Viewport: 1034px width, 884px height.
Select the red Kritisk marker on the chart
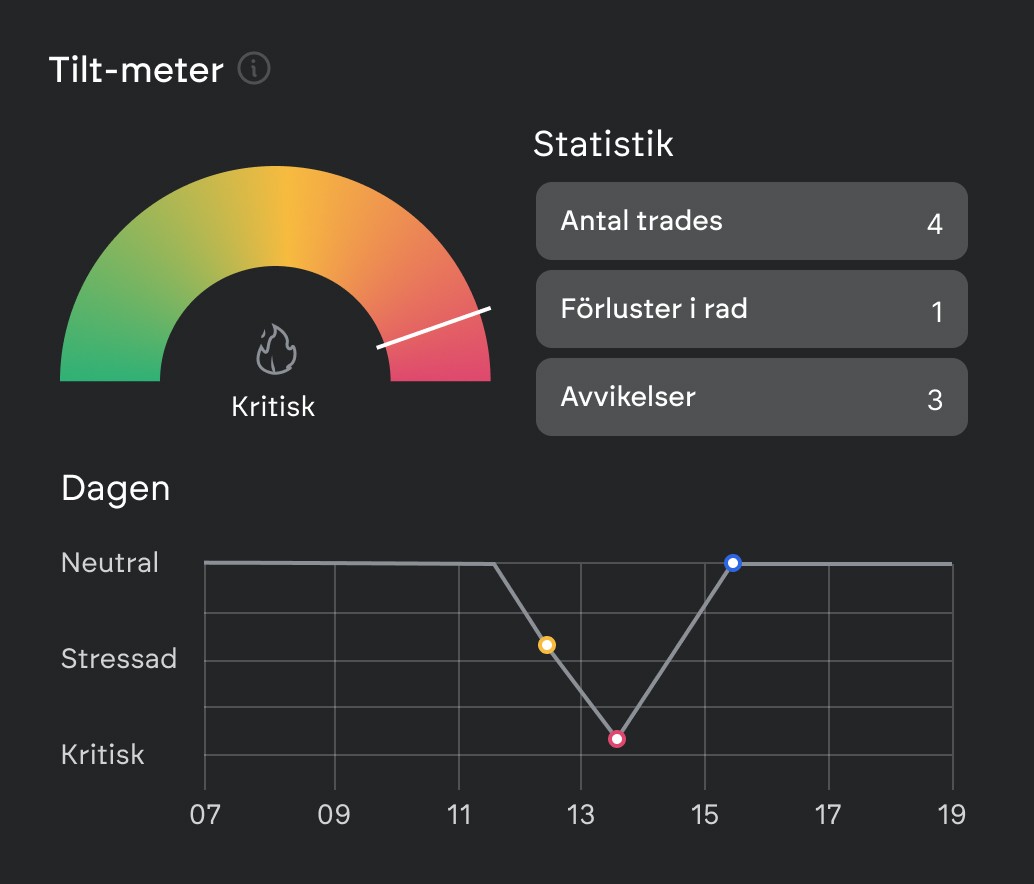click(618, 738)
